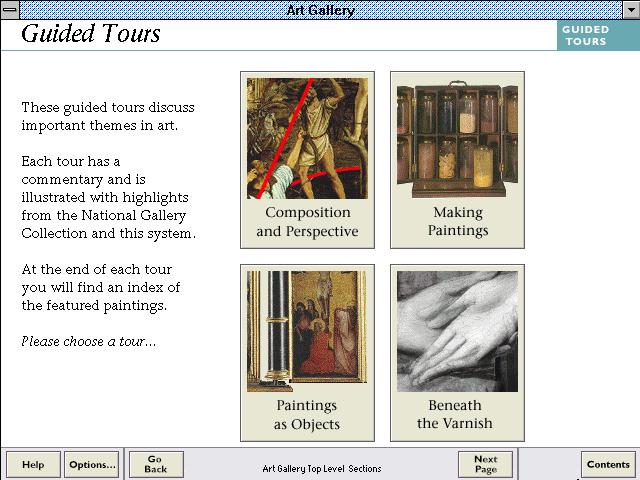Image resolution: width=640 pixels, height=480 pixels.
Task: Click the 'Please choose a tour...' prompt
Action: [89, 341]
